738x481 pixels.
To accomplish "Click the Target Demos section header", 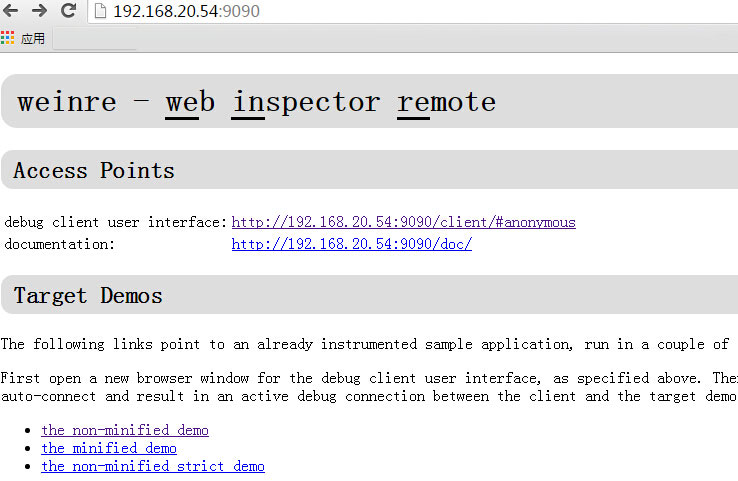I will (x=88, y=296).
